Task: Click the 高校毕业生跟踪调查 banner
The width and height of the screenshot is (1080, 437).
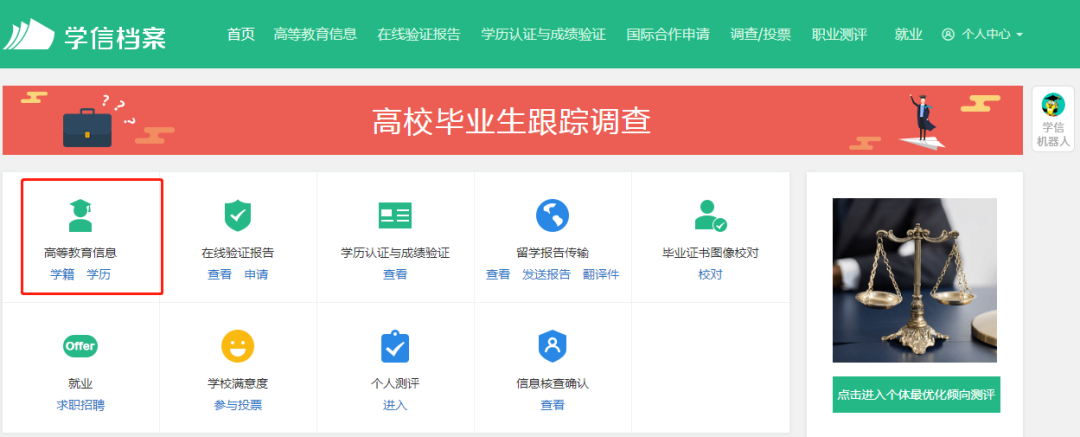Action: tap(512, 121)
